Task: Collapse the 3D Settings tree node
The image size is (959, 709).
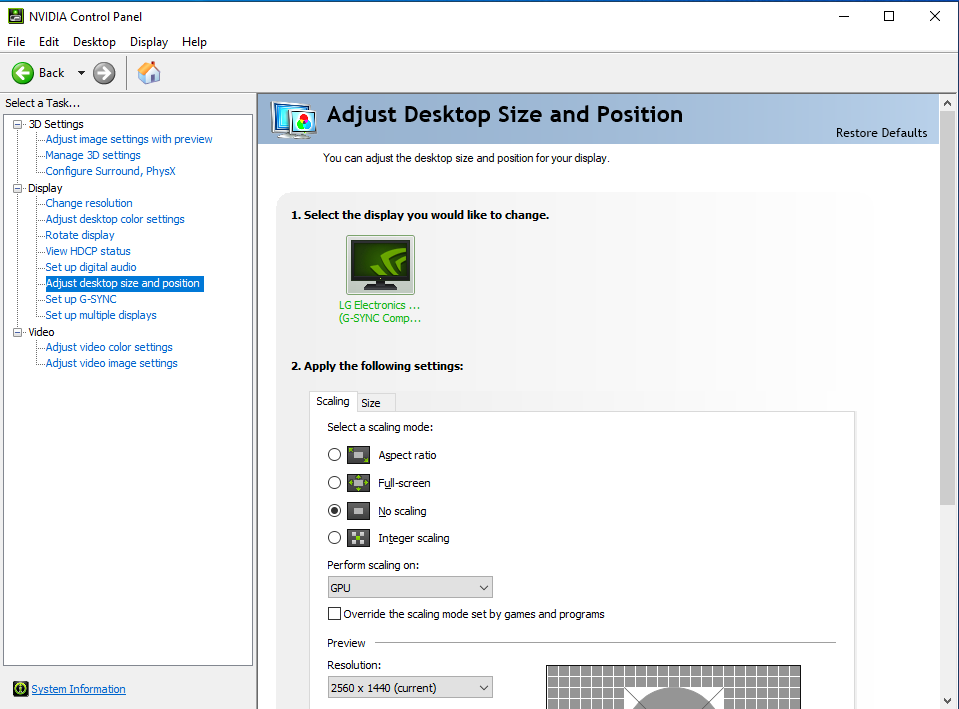Action: (x=17, y=124)
